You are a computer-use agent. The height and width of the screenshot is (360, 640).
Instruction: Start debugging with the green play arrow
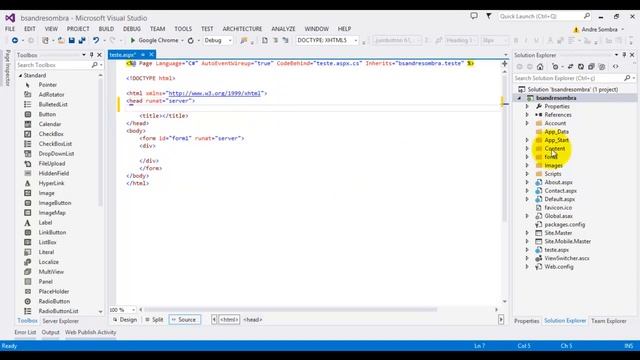coord(132,40)
